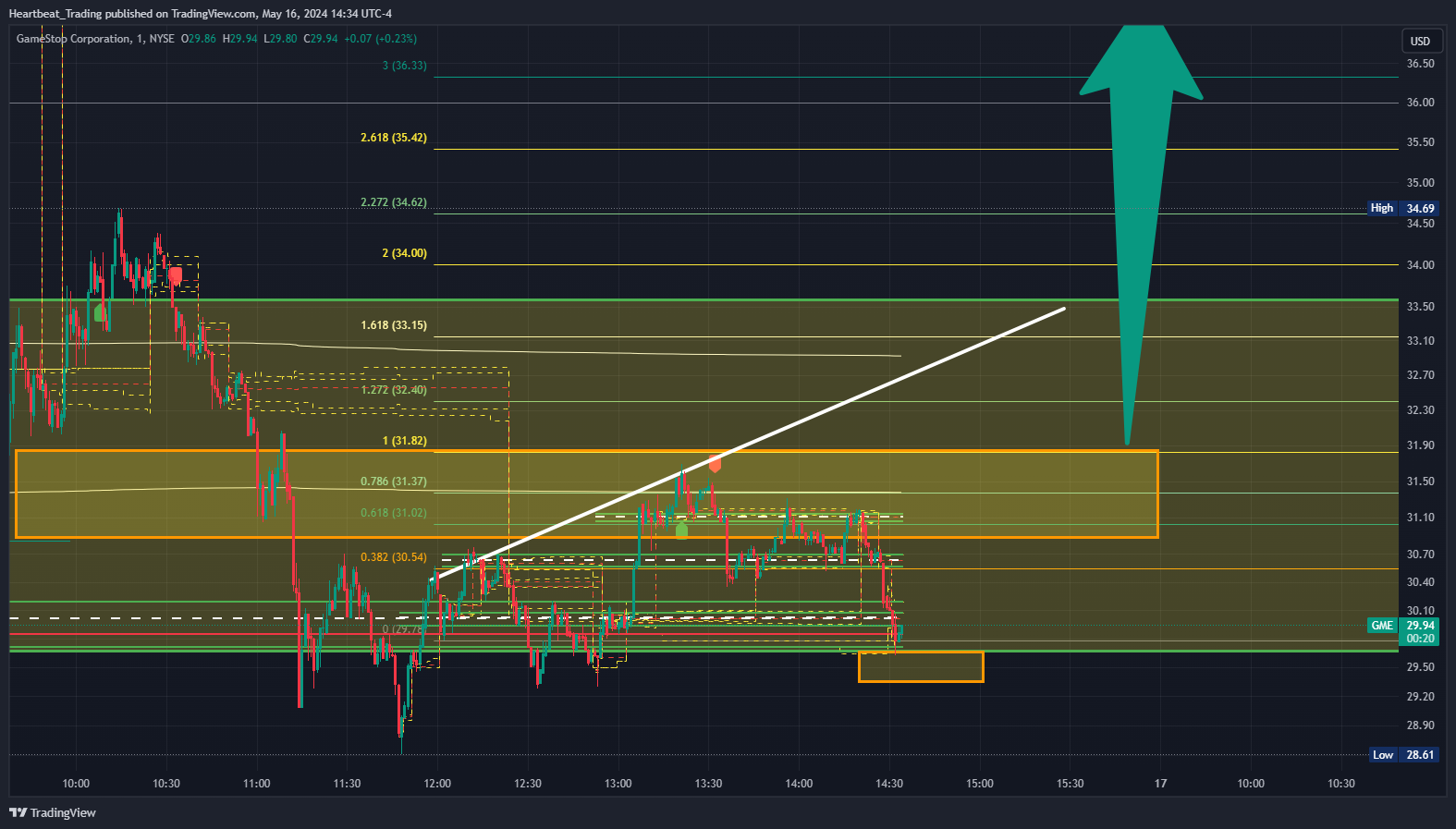This screenshot has height=829, width=1456.
Task: Click the Fib label 1.272 (32.40)
Action: click(x=394, y=390)
